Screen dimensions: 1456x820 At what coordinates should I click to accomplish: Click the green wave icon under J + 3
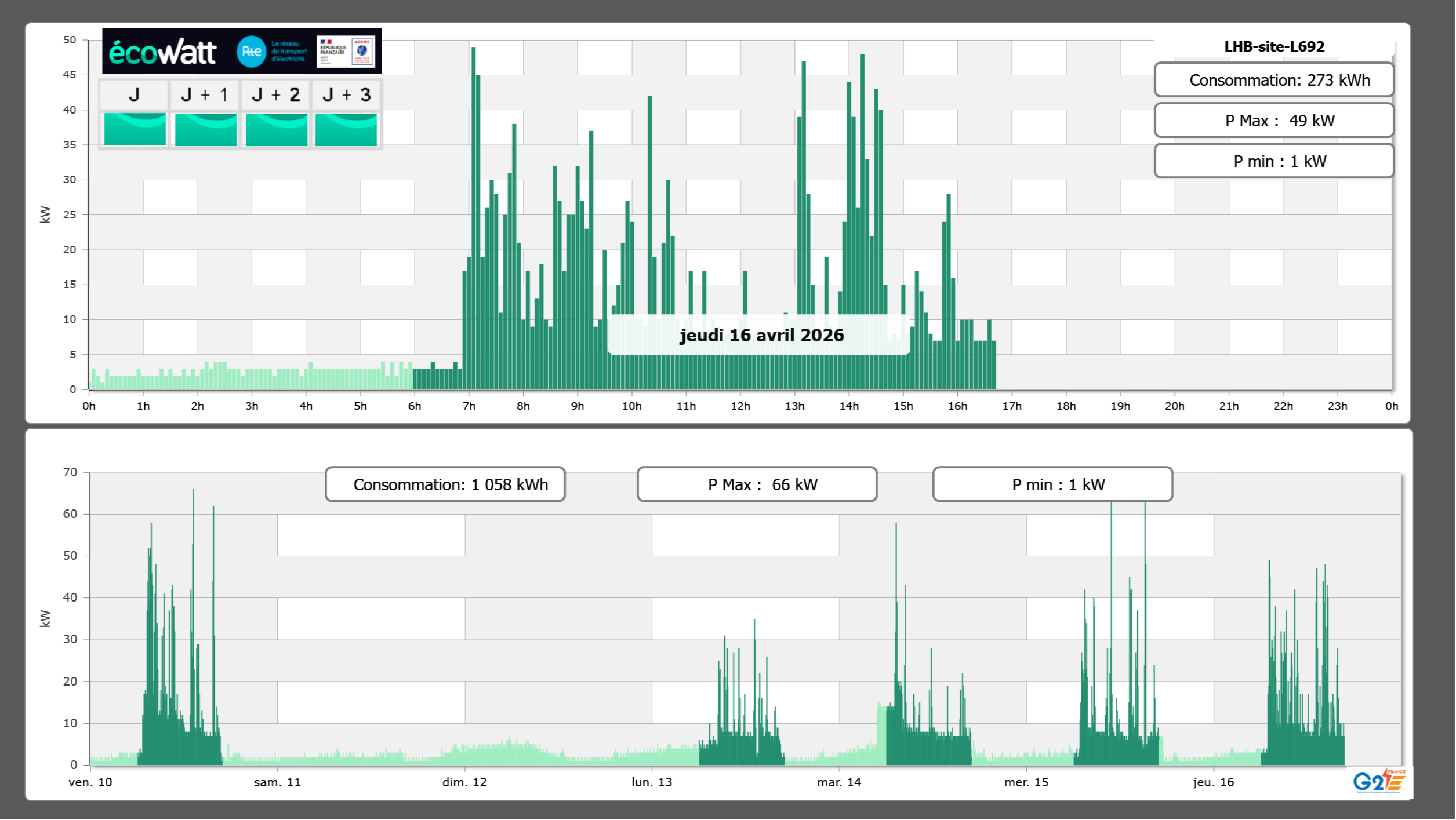click(x=346, y=129)
